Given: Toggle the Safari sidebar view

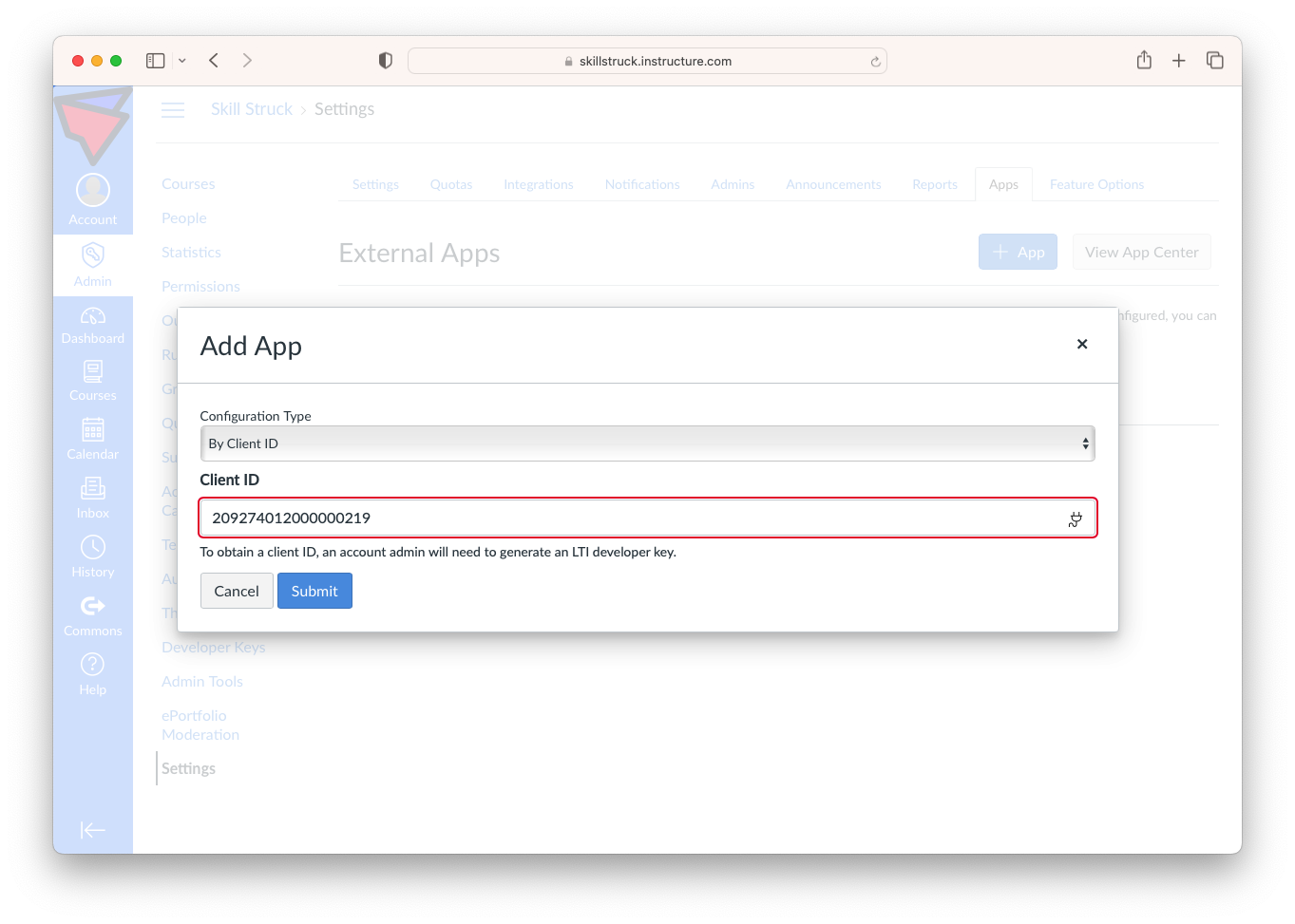Looking at the screenshot, I should tap(154, 60).
